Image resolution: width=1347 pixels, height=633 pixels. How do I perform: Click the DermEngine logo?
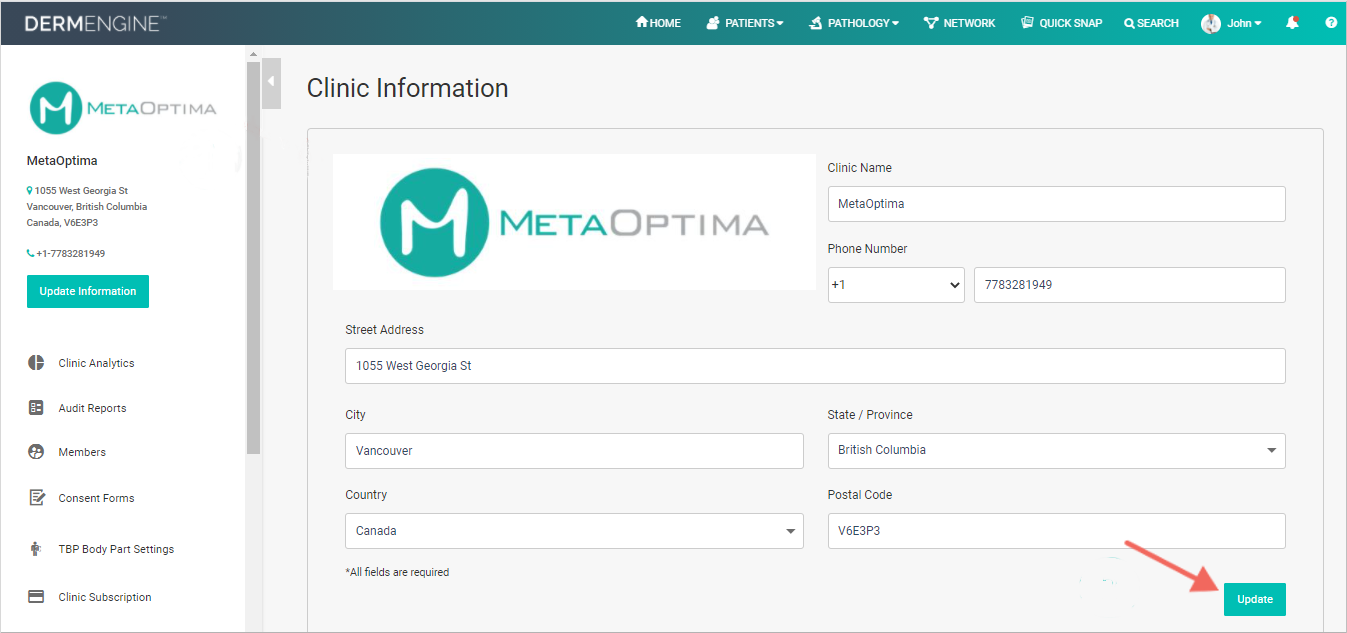tap(95, 23)
